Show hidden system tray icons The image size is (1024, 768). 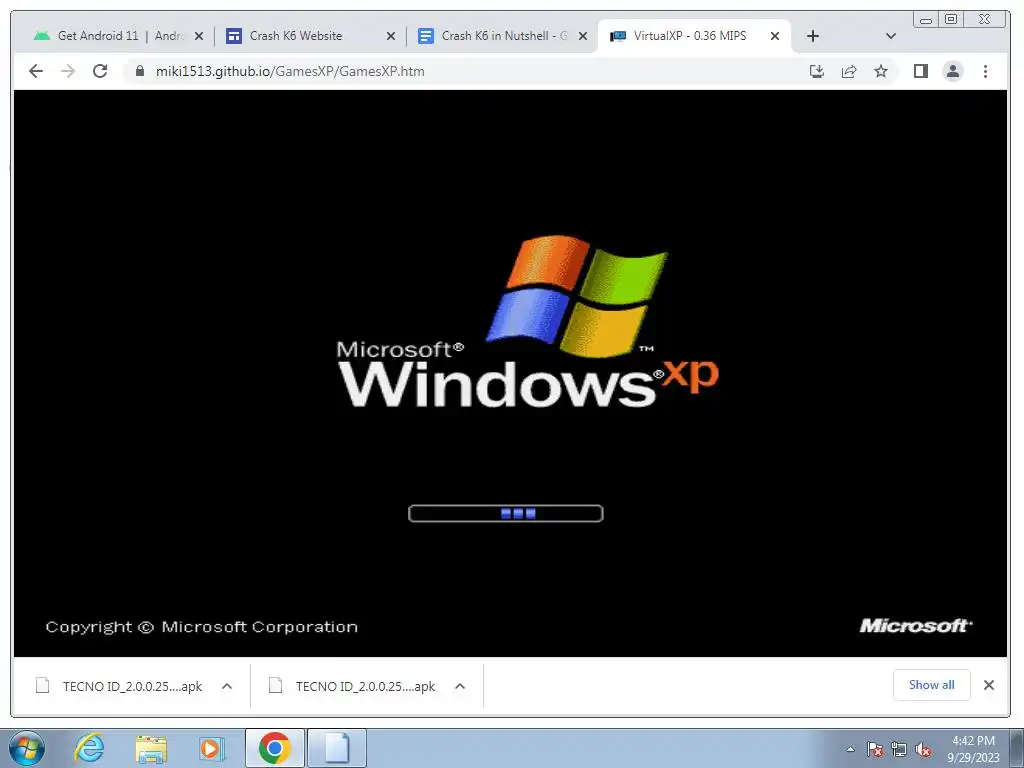coord(850,749)
